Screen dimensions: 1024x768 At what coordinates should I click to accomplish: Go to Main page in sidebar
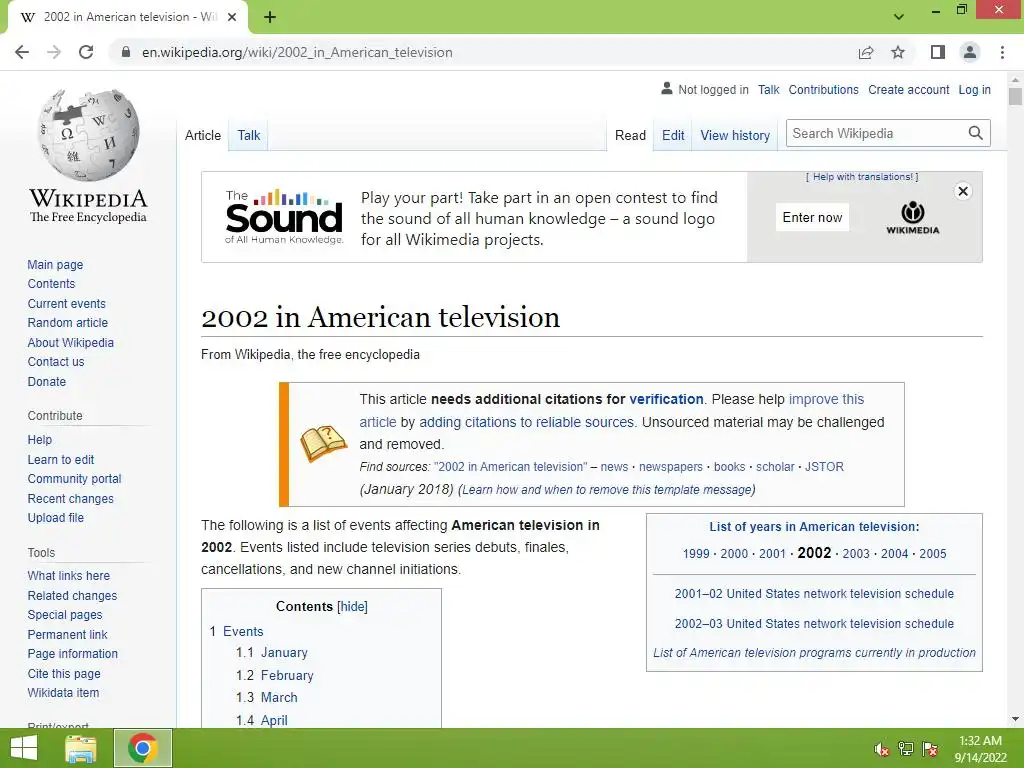(55, 264)
